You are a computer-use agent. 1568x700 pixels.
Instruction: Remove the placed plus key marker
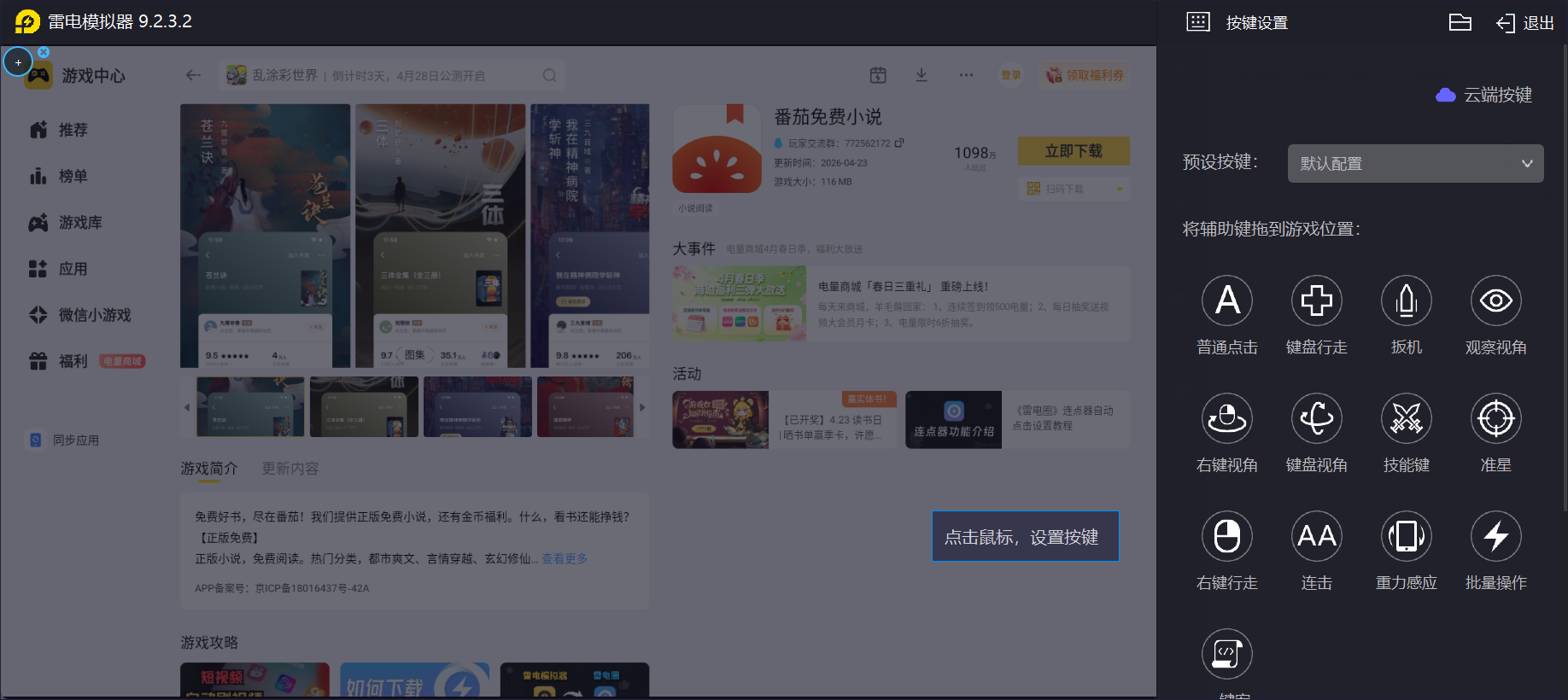(44, 52)
